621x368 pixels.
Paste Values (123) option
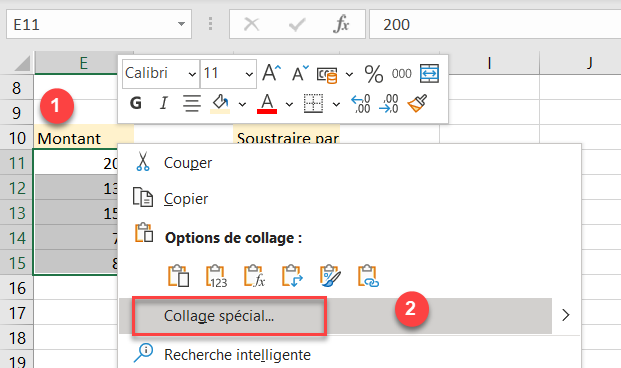click(217, 276)
